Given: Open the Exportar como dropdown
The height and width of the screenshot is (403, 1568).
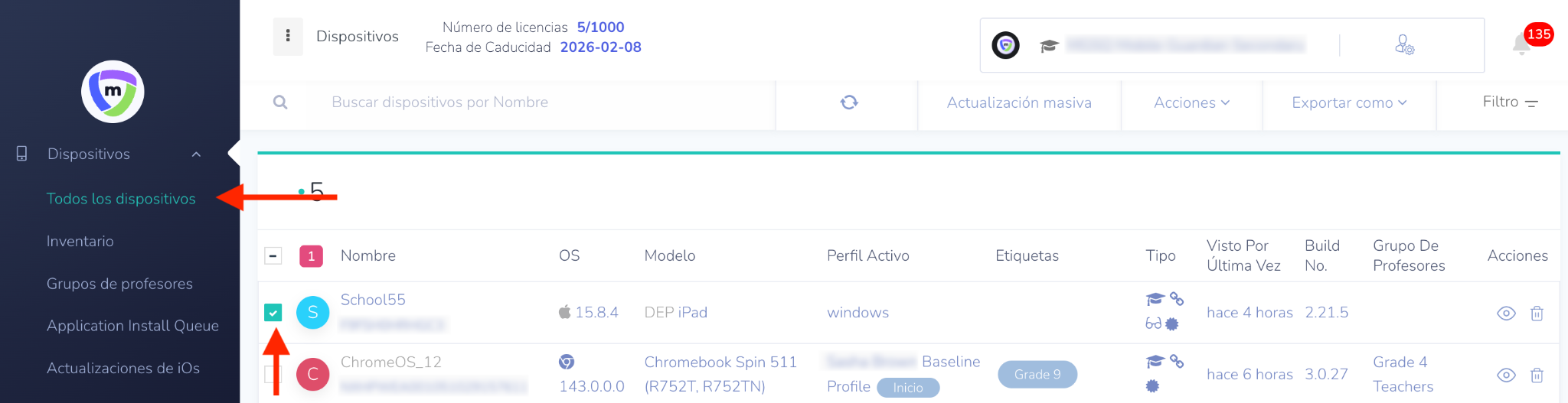Looking at the screenshot, I should (x=1349, y=103).
